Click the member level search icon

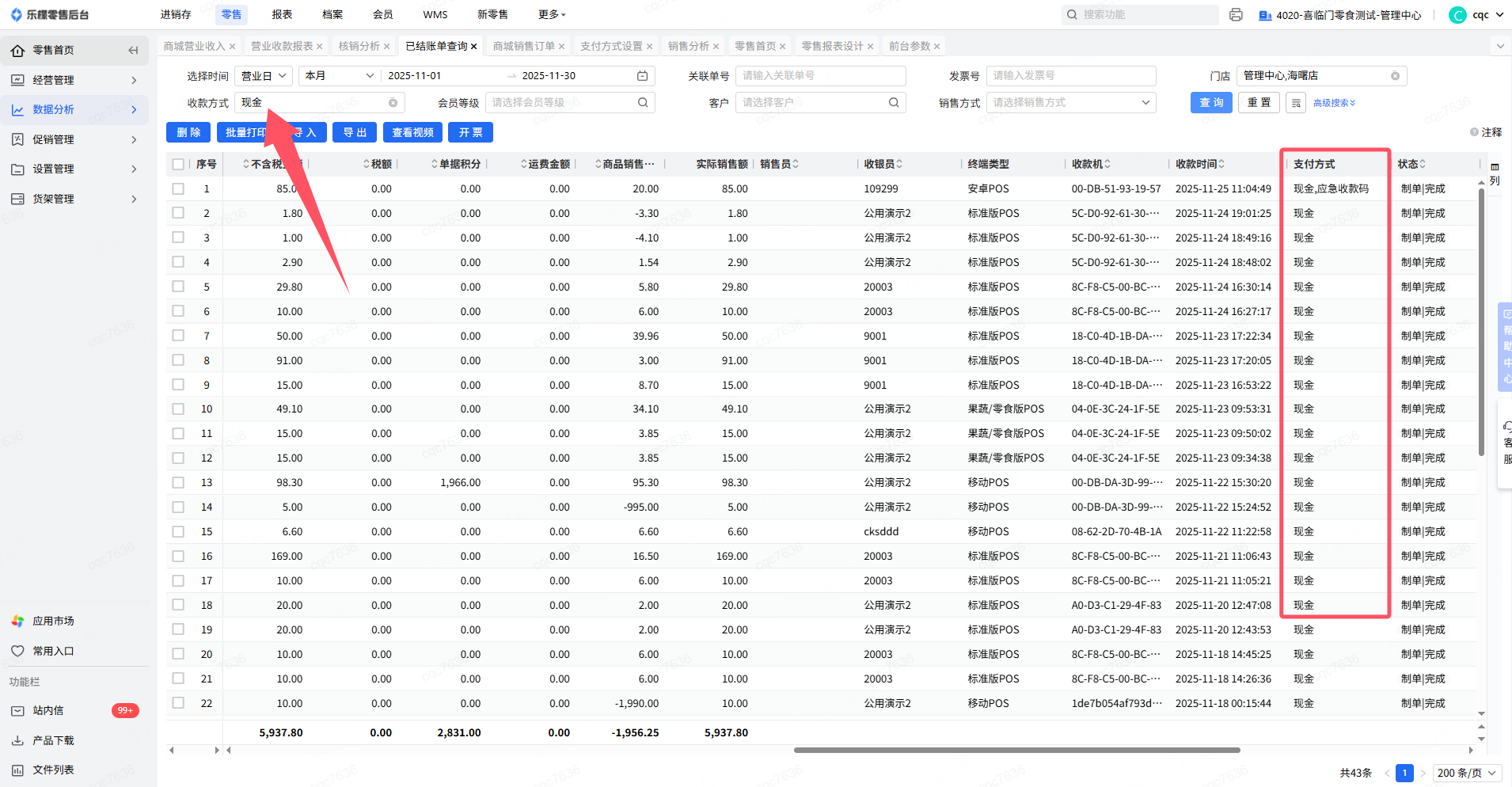click(643, 103)
